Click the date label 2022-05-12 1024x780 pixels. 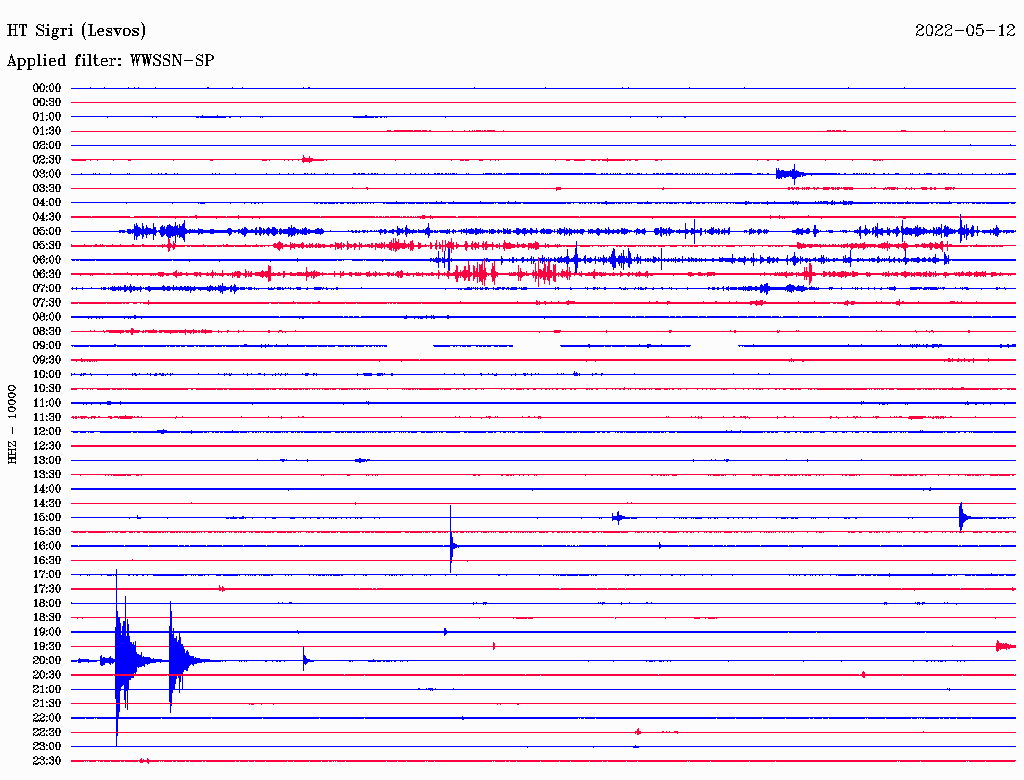[x=965, y=30]
